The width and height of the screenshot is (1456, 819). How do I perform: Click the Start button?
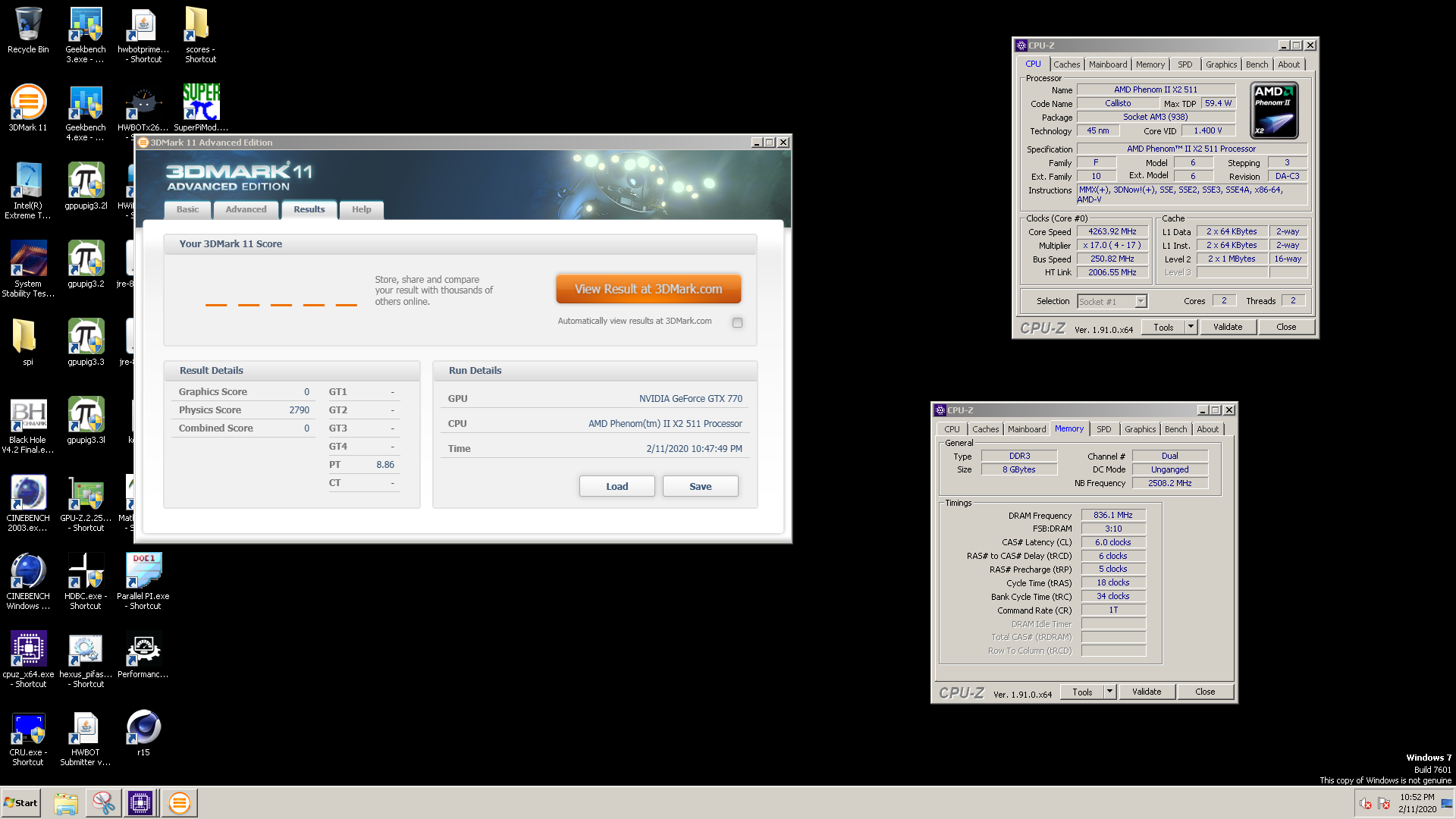point(21,802)
